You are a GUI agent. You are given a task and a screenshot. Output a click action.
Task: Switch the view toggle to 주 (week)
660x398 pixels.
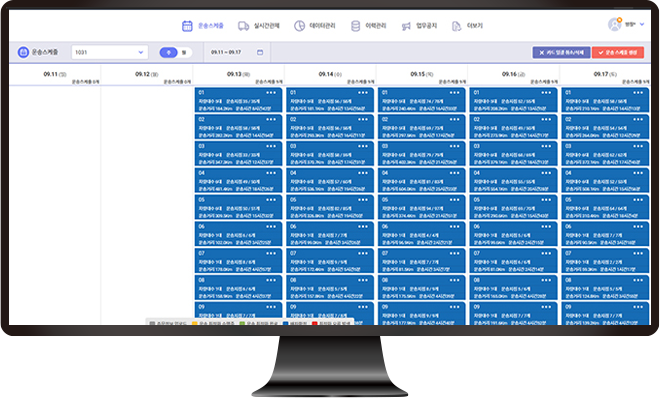[x=168, y=52]
